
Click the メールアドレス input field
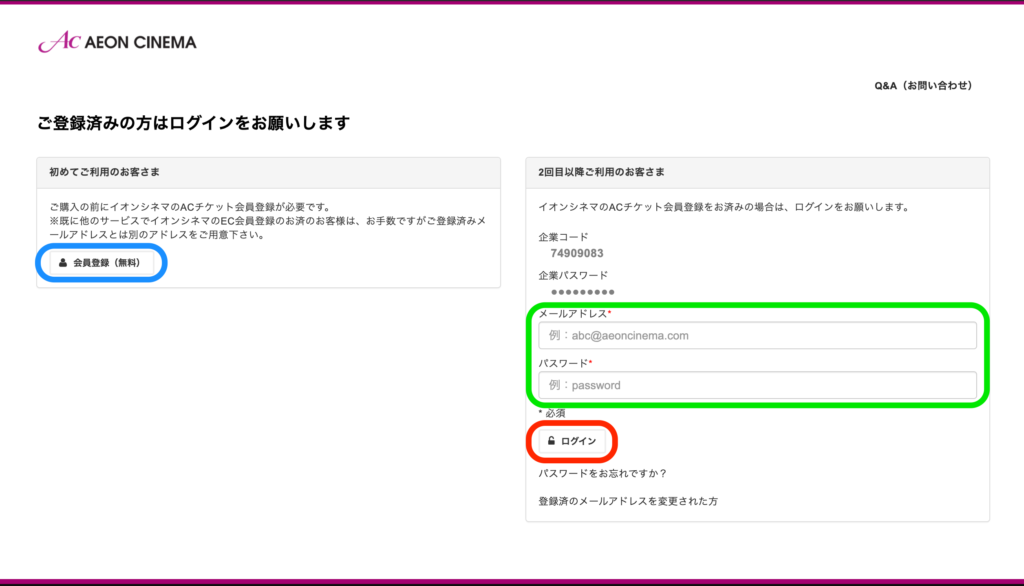758,335
